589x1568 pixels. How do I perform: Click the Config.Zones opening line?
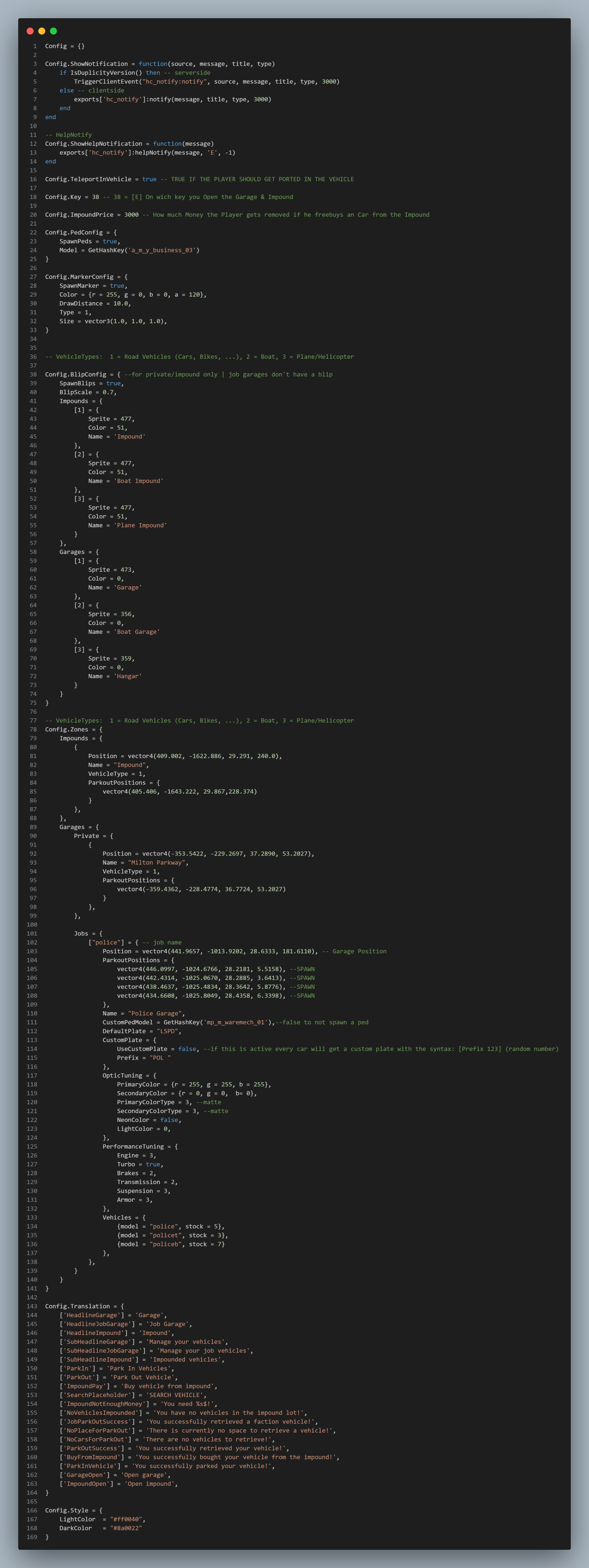pyautogui.click(x=74, y=730)
